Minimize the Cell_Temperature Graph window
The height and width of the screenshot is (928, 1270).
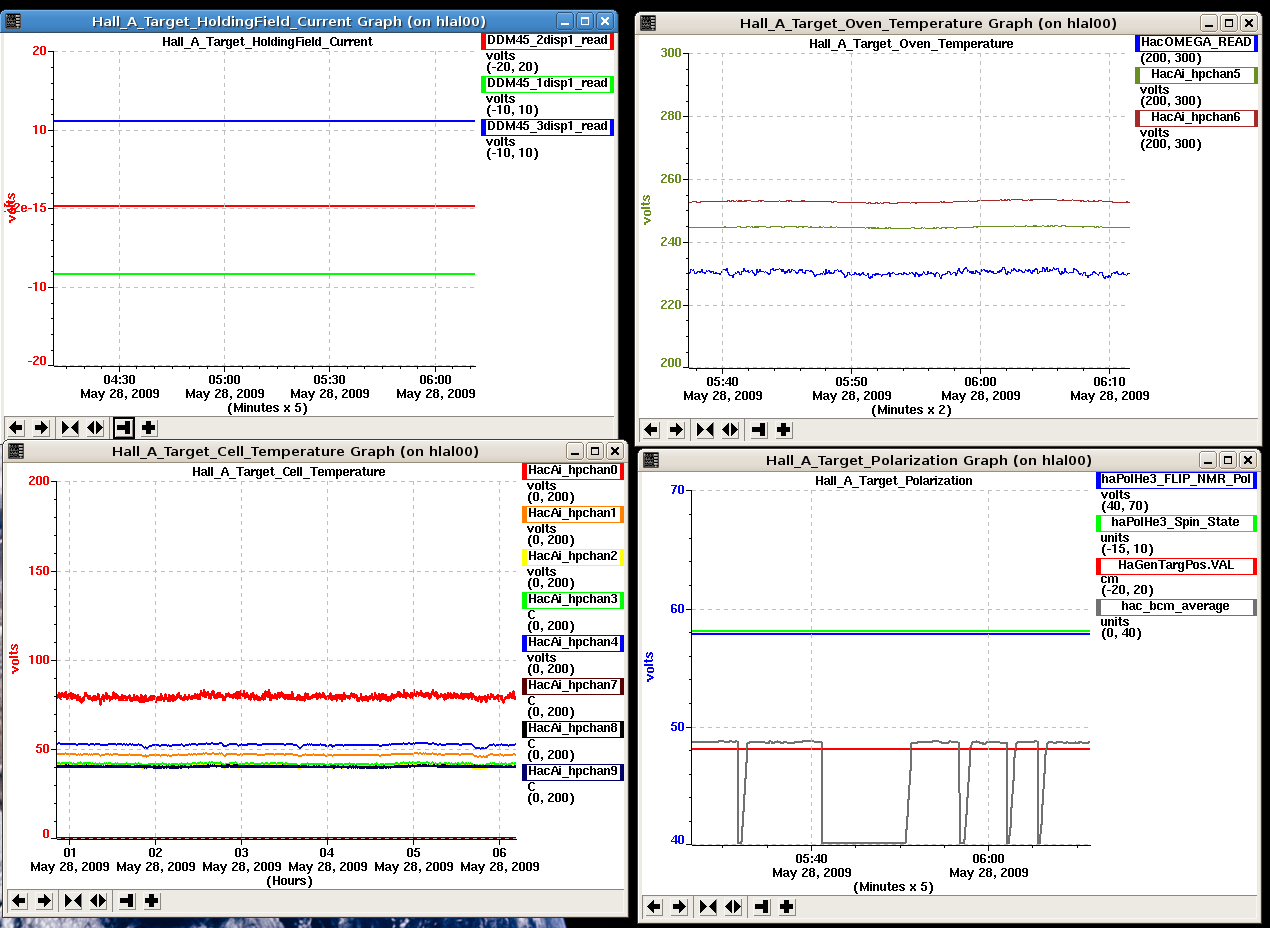pos(574,452)
